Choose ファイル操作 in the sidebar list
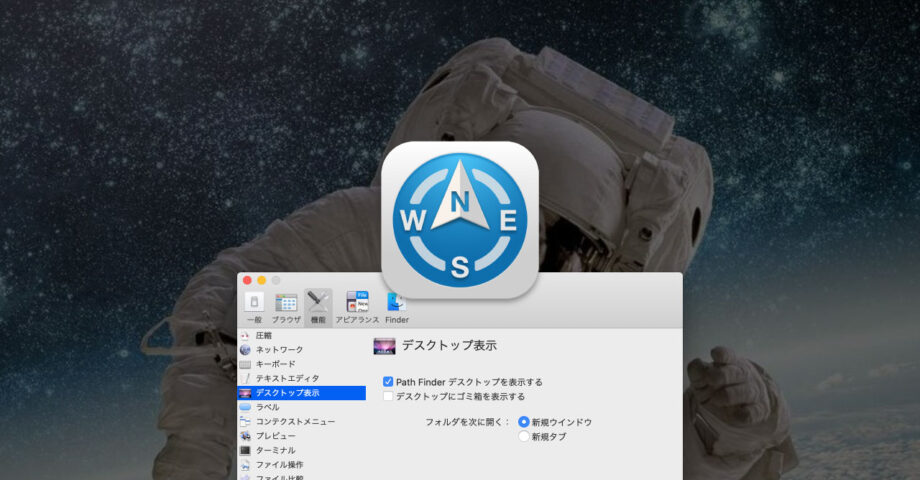Screen dimensions: 920x480 pos(302,465)
